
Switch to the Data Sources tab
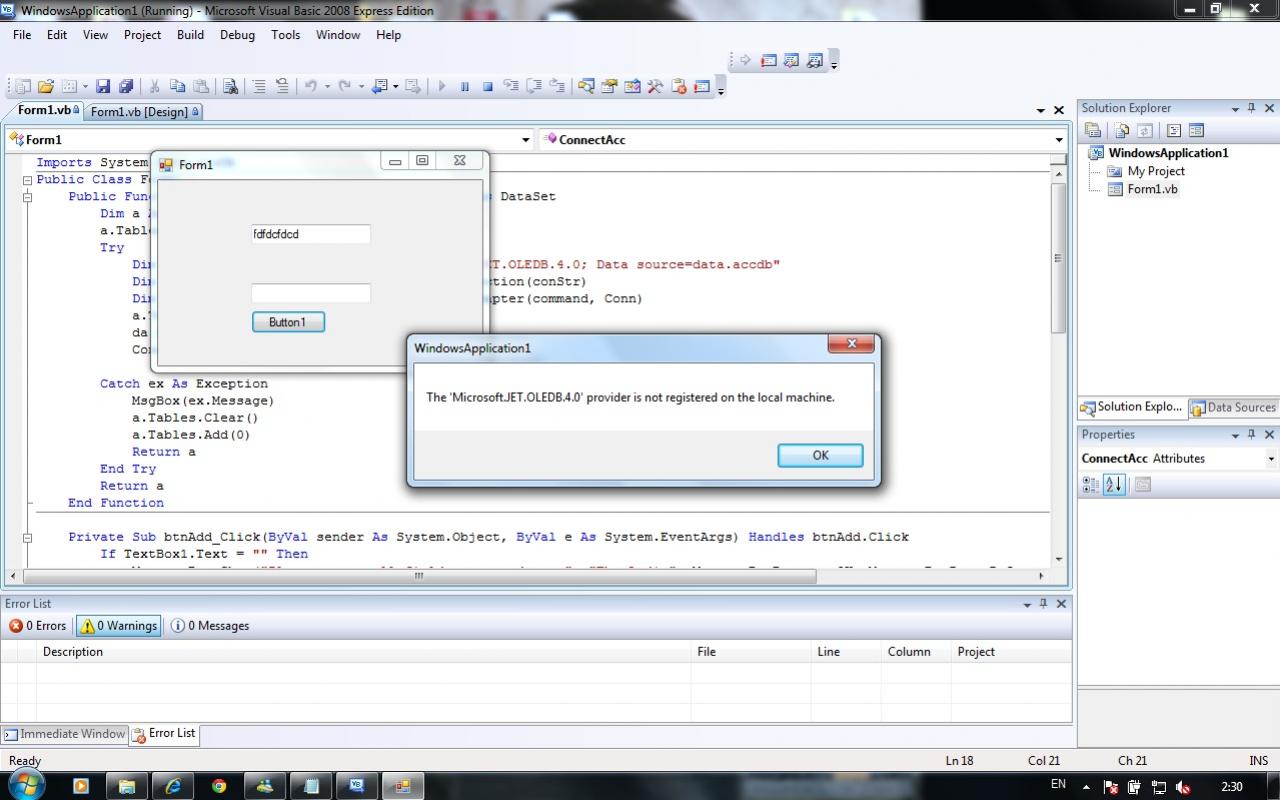[x=1232, y=407]
